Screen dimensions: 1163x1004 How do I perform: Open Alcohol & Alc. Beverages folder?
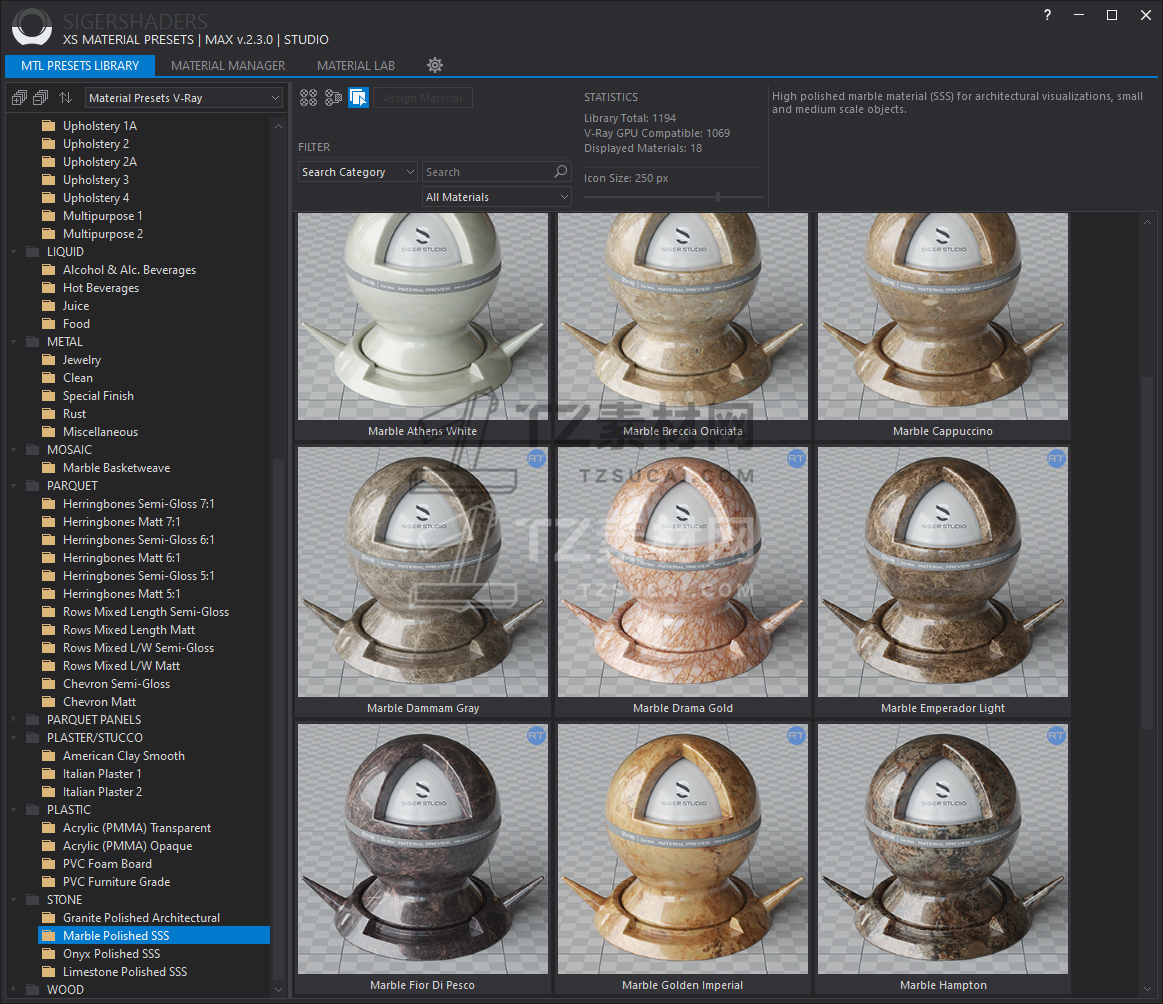click(x=129, y=270)
